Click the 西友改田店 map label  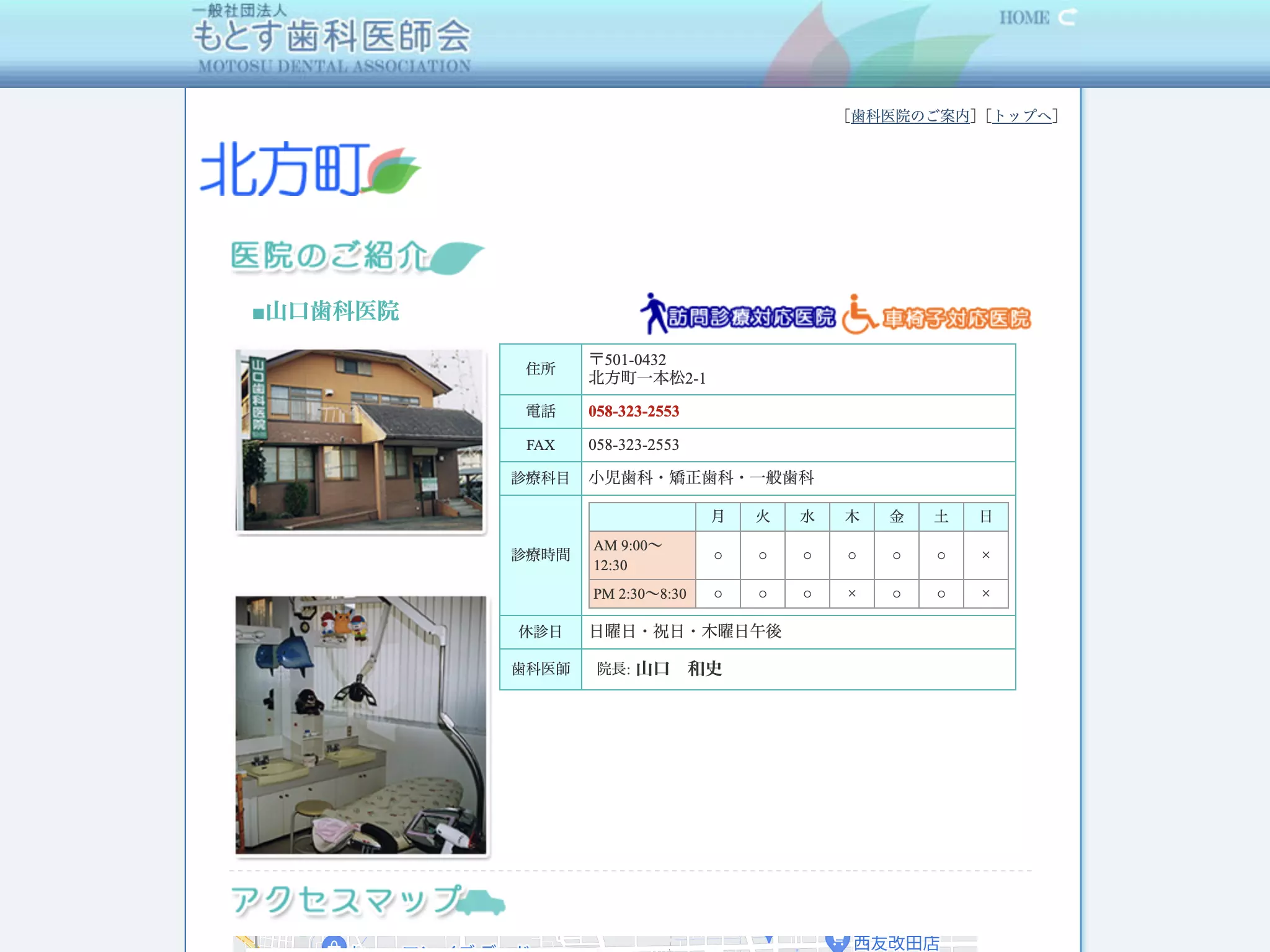click(896, 943)
